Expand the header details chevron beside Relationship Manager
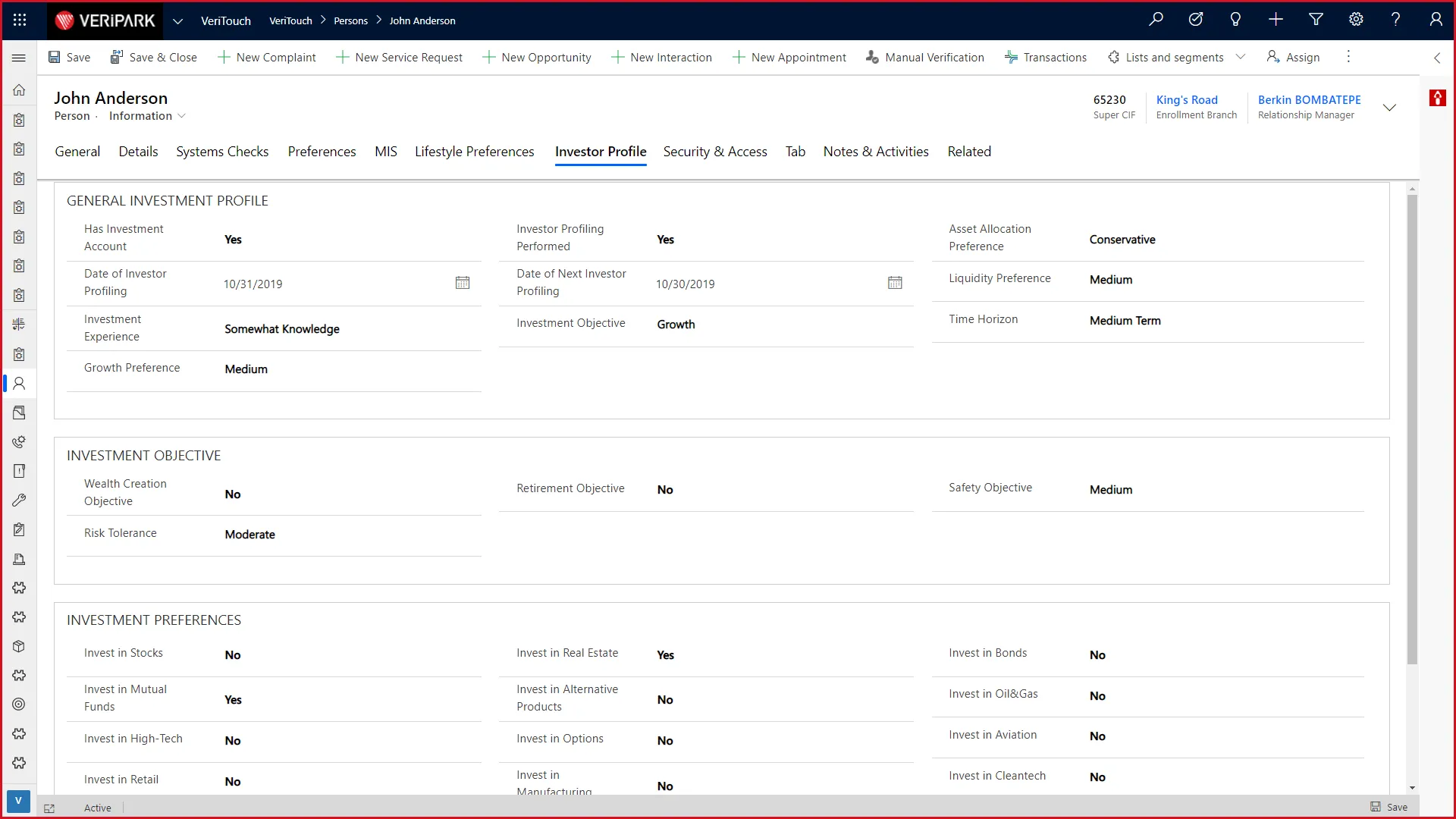 1389,108
